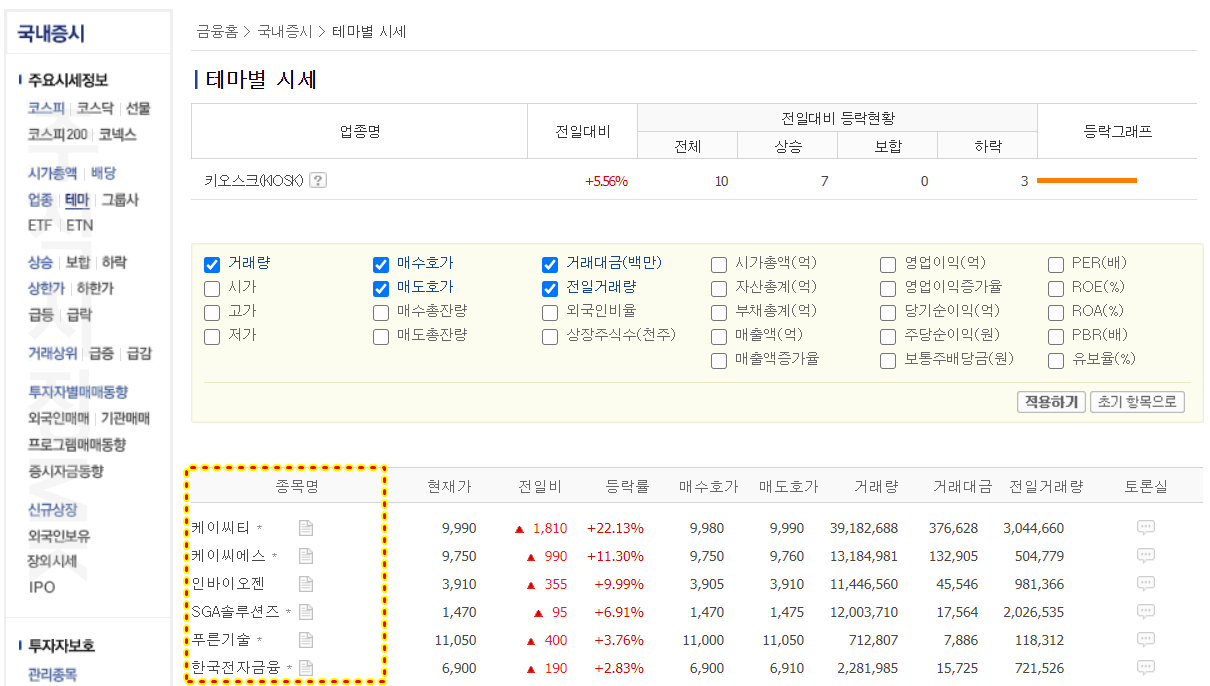
Task: Open the SGA솔루션즈 discussion room icon
Action: click(1146, 612)
